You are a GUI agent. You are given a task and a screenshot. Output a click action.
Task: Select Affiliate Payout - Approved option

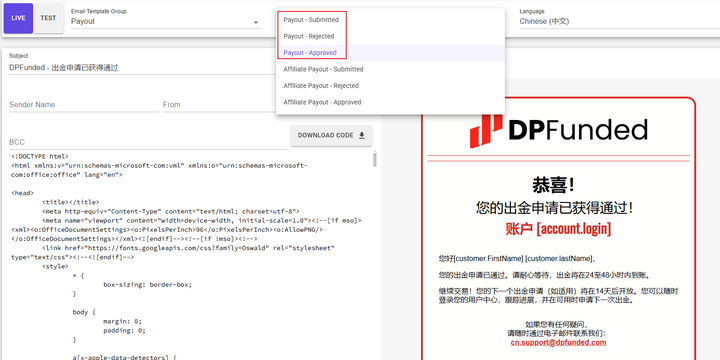[390, 102]
